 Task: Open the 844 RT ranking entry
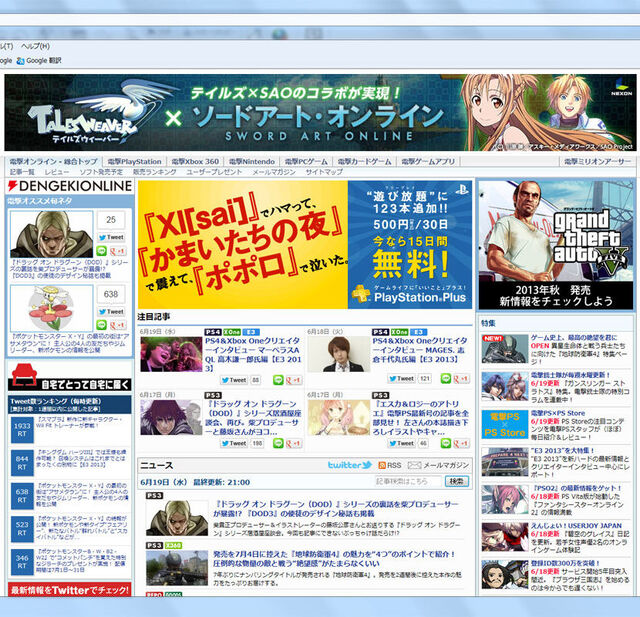click(69, 463)
